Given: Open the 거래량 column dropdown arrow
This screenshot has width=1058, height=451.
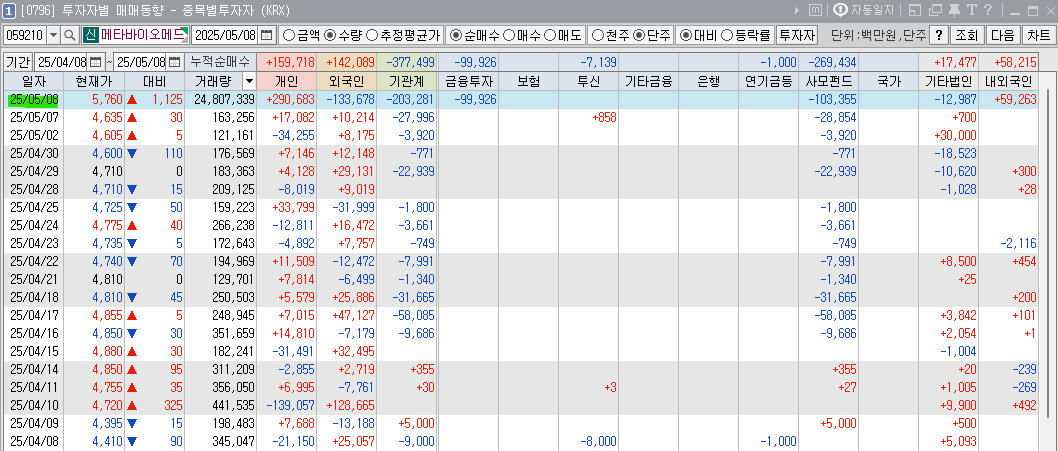Looking at the screenshot, I should point(250,82).
